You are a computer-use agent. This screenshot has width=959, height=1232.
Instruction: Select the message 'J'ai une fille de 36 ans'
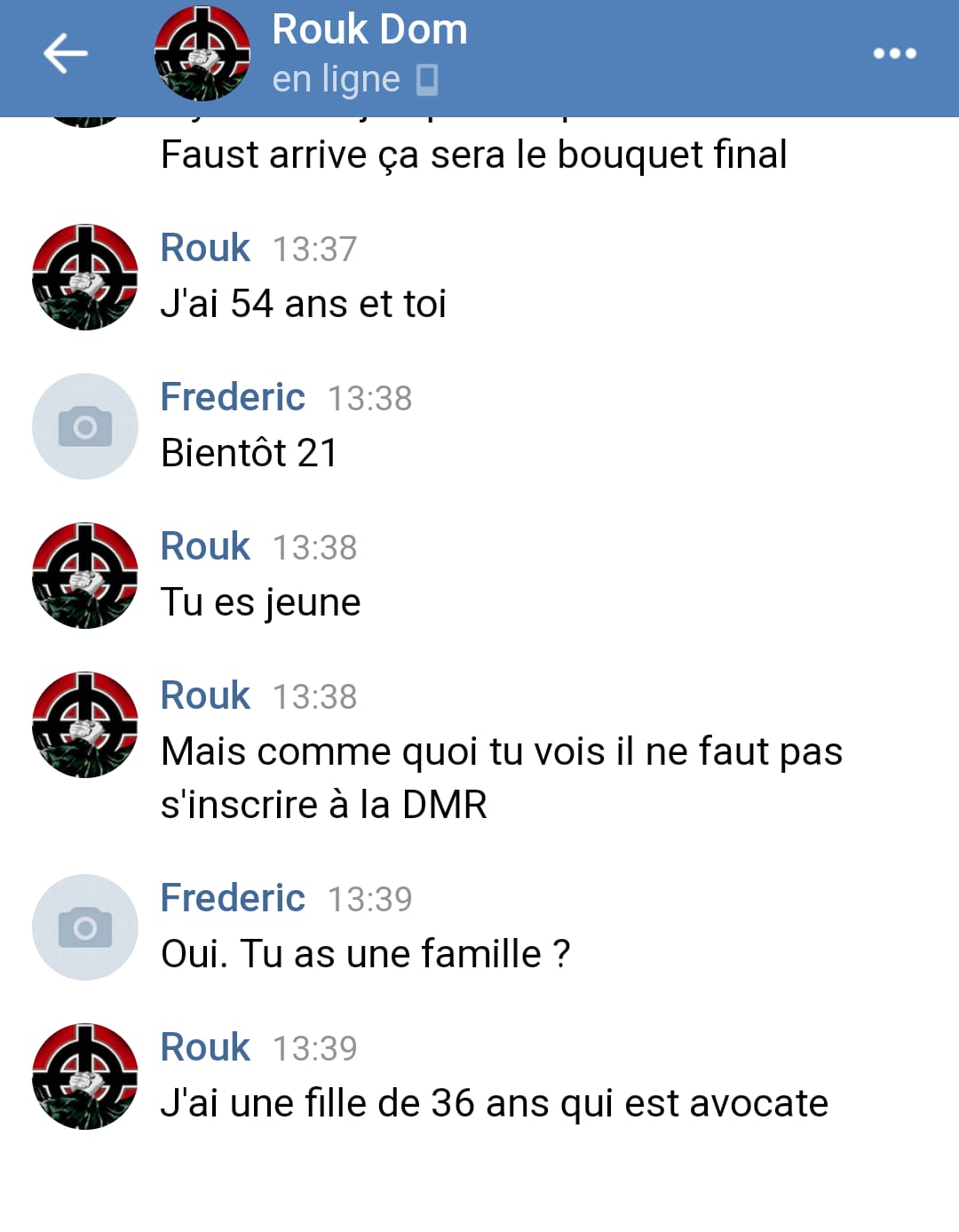pos(495,1104)
